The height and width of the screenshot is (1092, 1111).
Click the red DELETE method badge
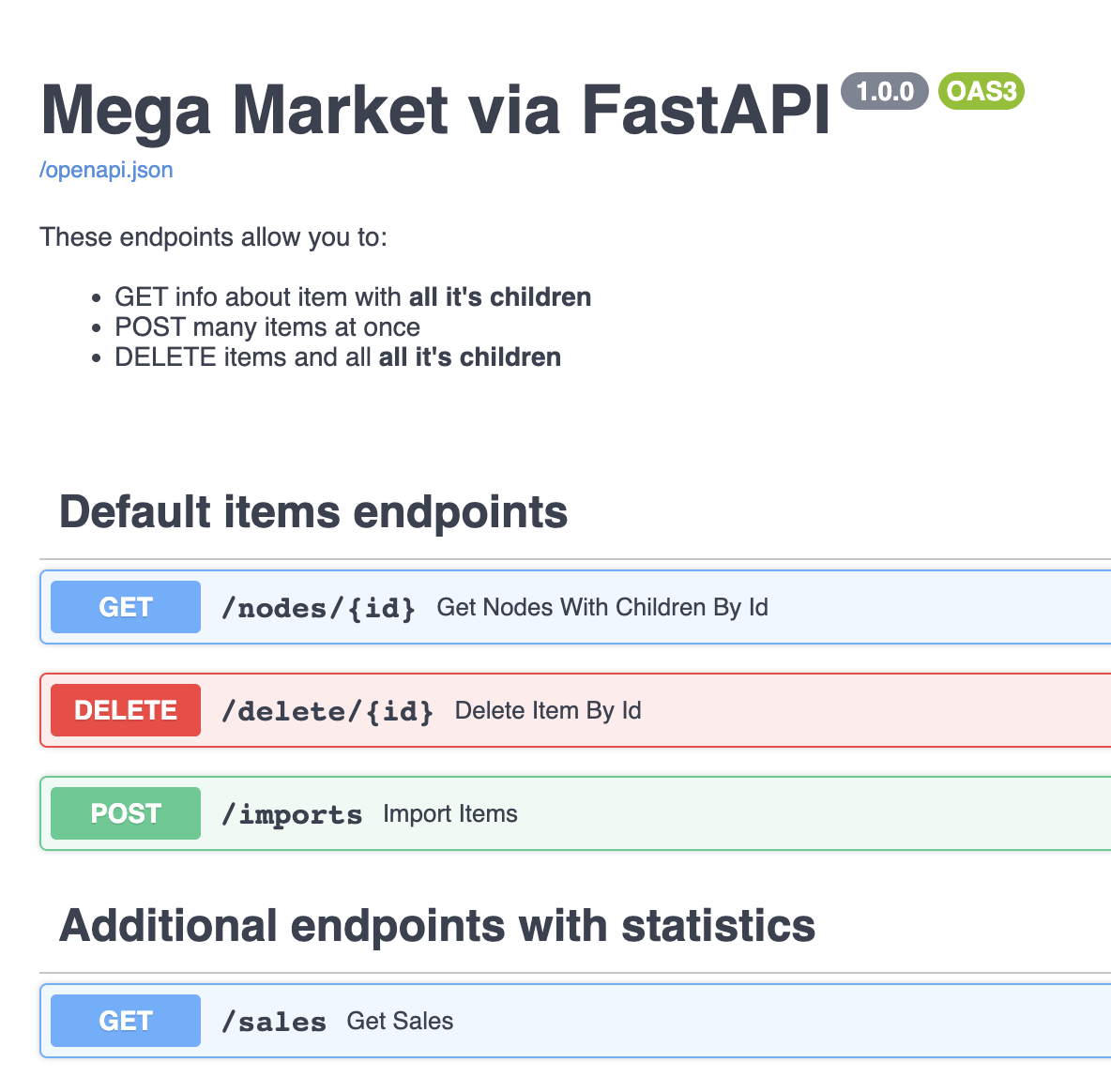point(126,710)
